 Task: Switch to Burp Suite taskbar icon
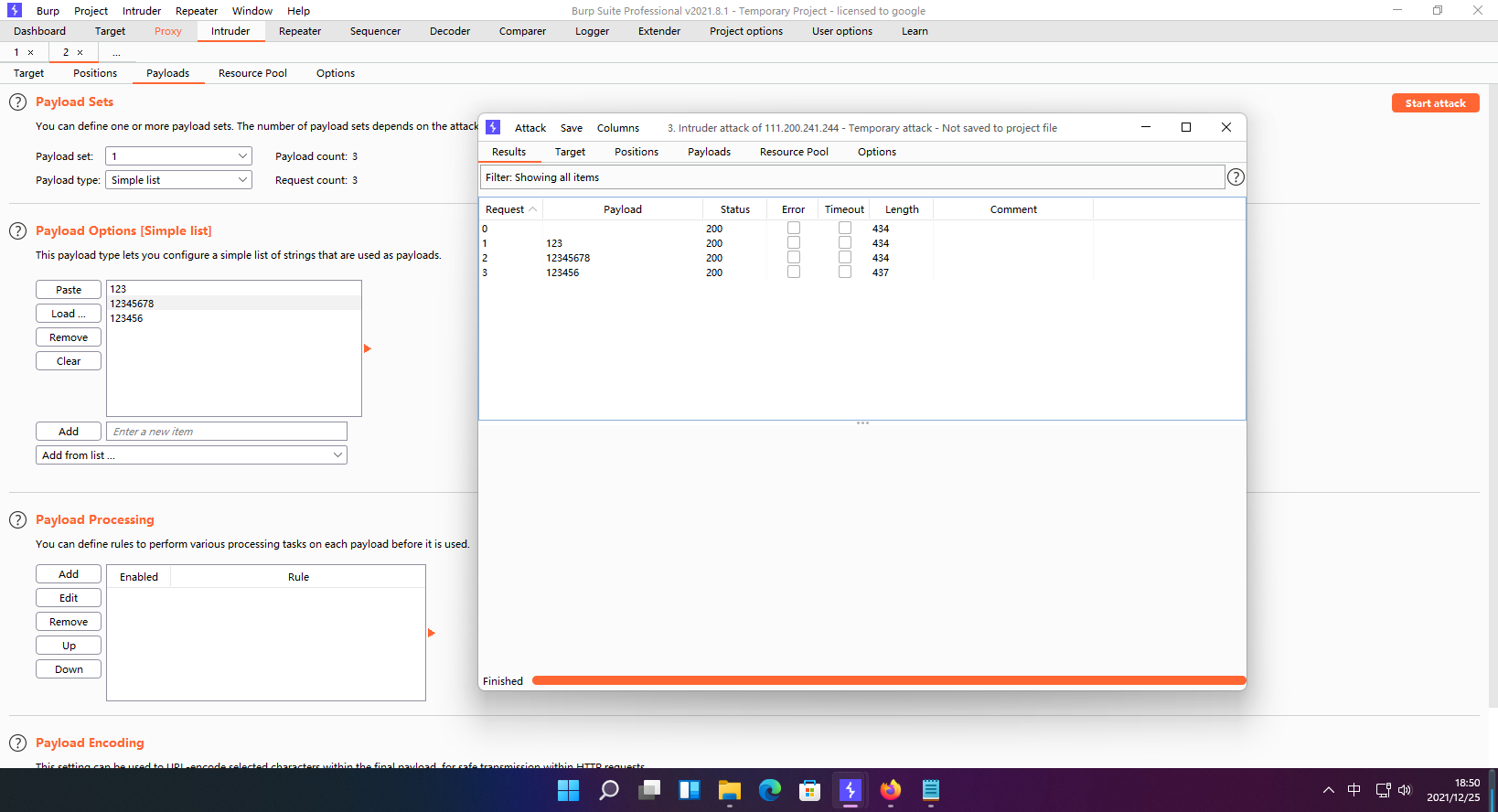[851, 790]
